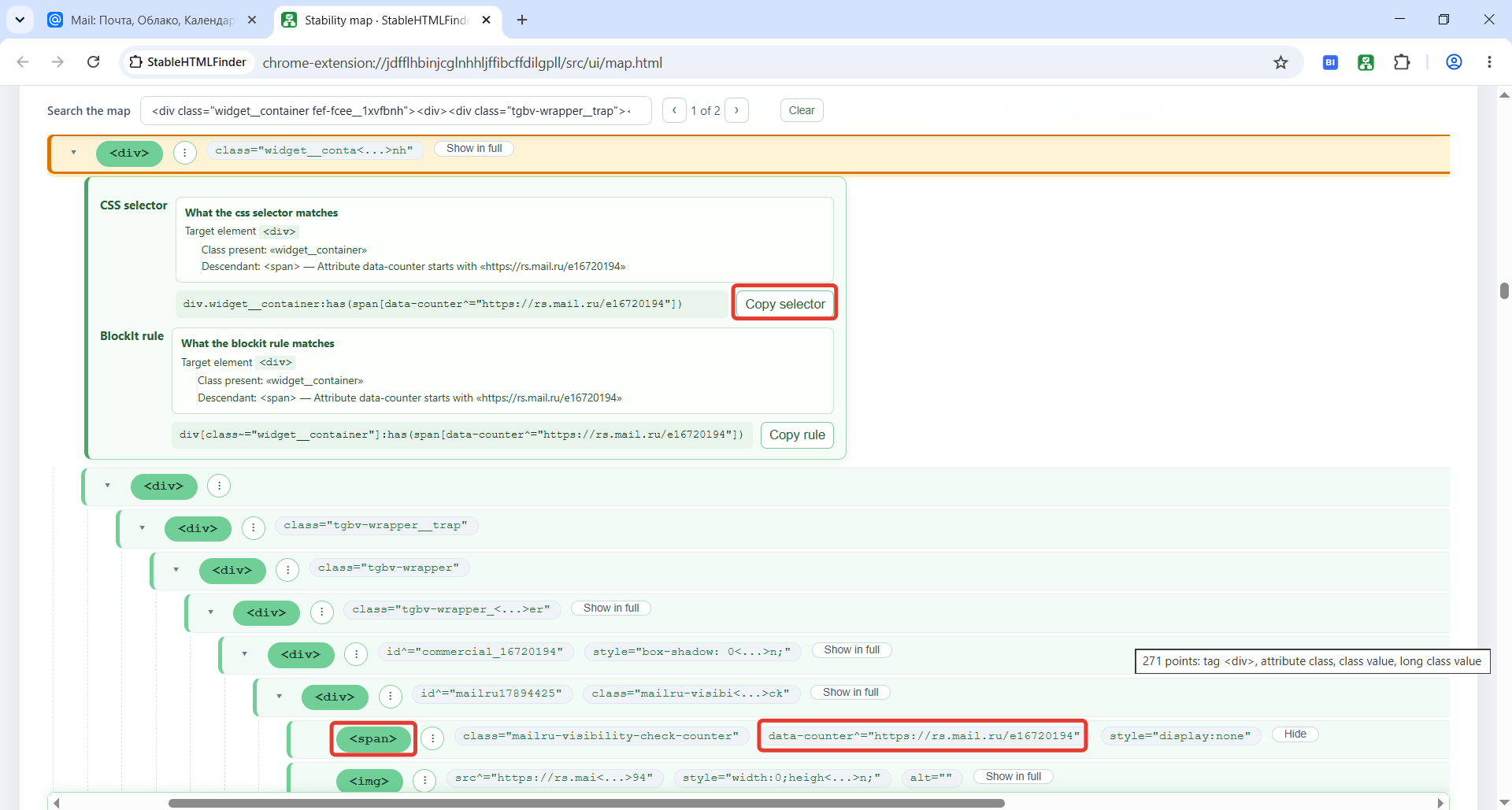1512x810 pixels.
Task: Open three-dot menu for the img node
Action: (x=424, y=780)
